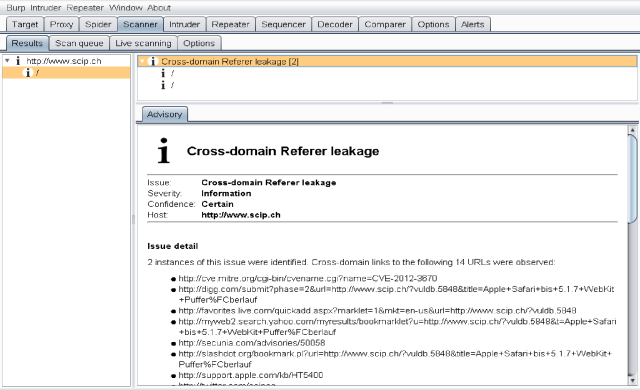Image resolution: width=640 pixels, height=390 pixels.
Task: Click the secunia.com advisories URL
Action: click(x=252, y=343)
